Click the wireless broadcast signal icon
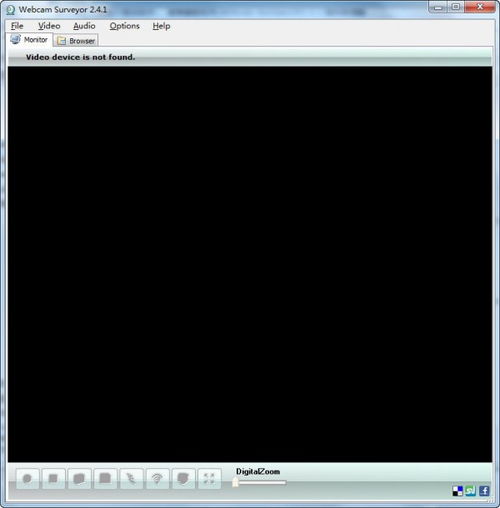 tap(157, 479)
